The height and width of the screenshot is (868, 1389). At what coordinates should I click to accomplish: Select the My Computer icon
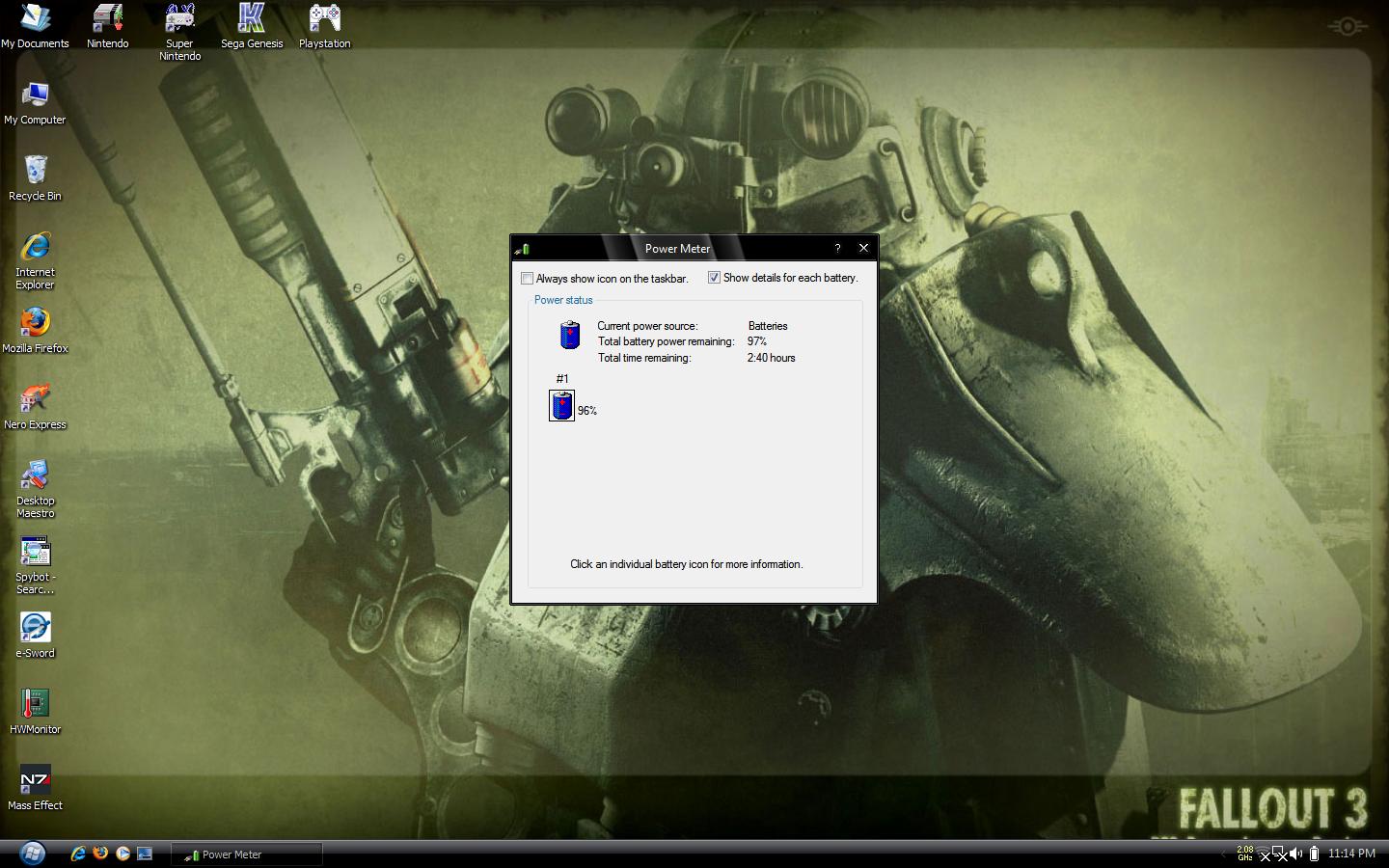tap(35, 102)
